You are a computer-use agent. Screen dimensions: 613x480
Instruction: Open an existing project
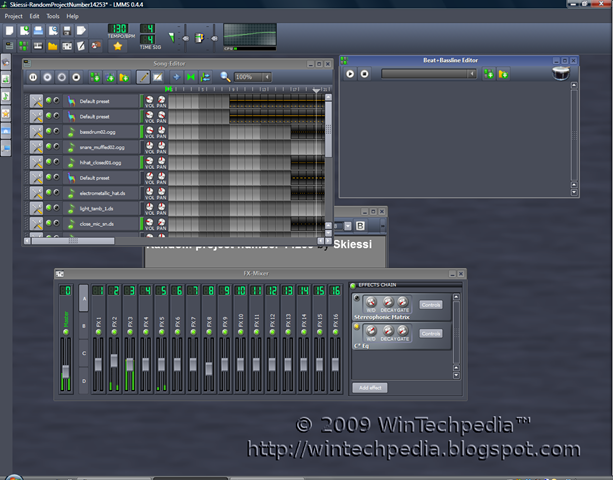point(38,30)
